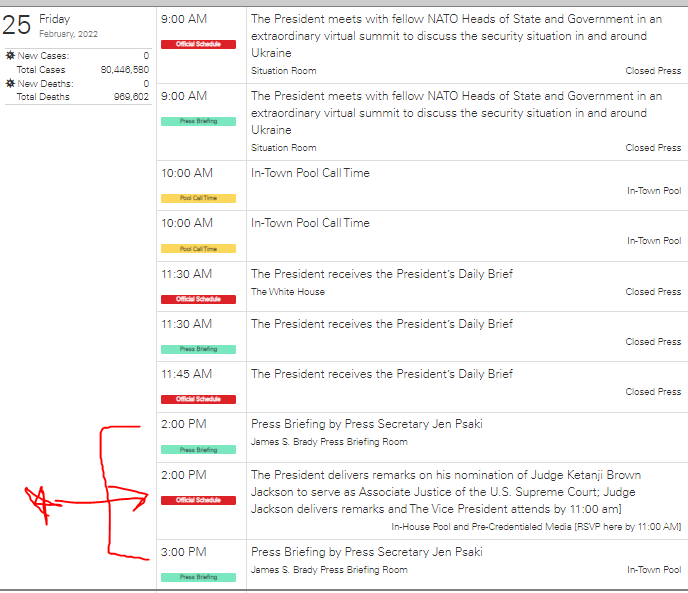Click Official Schedule tag under 11:30 AM
688x593 pixels.
coord(198,299)
